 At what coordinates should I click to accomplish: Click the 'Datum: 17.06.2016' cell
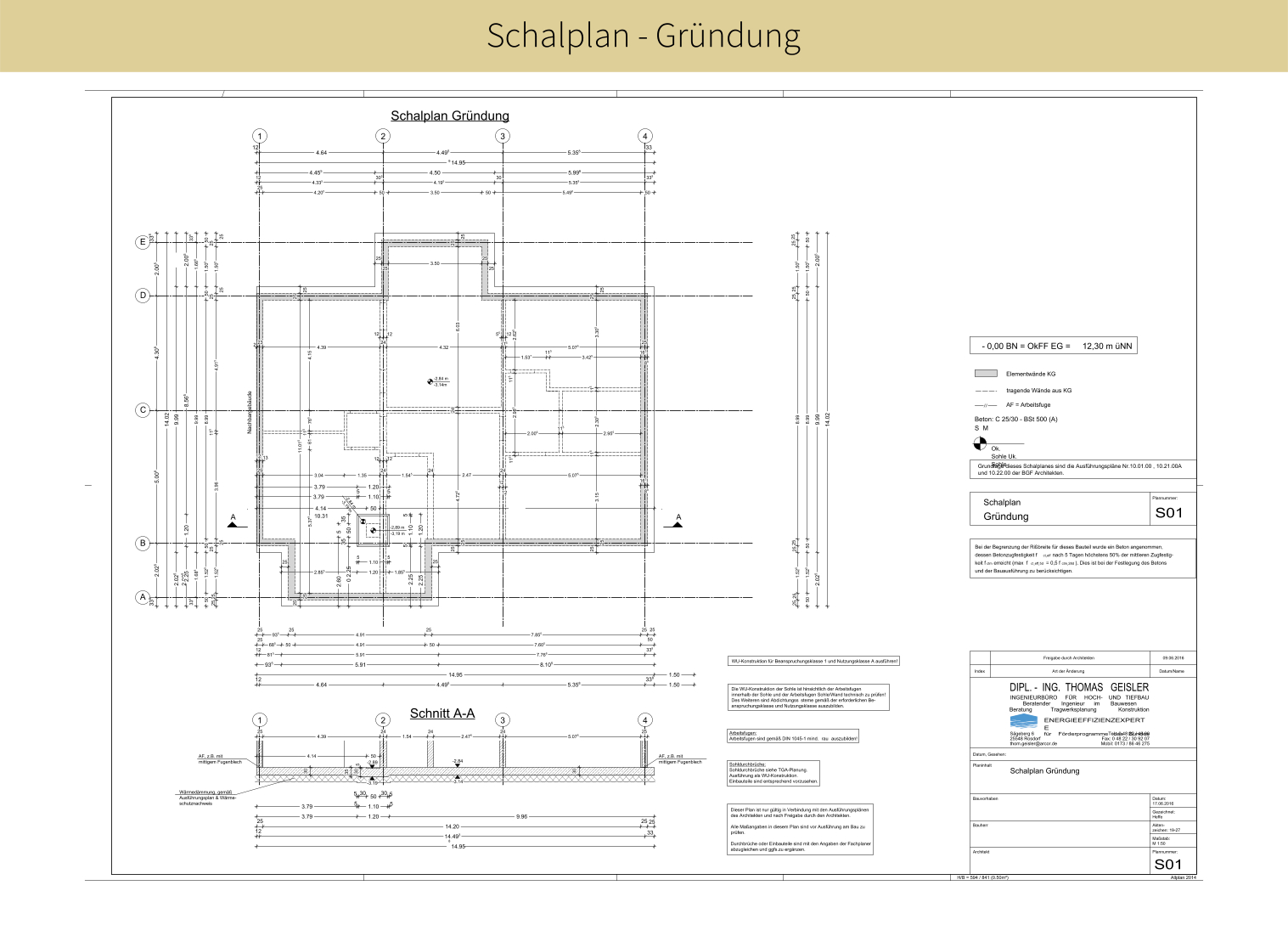tap(1172, 801)
